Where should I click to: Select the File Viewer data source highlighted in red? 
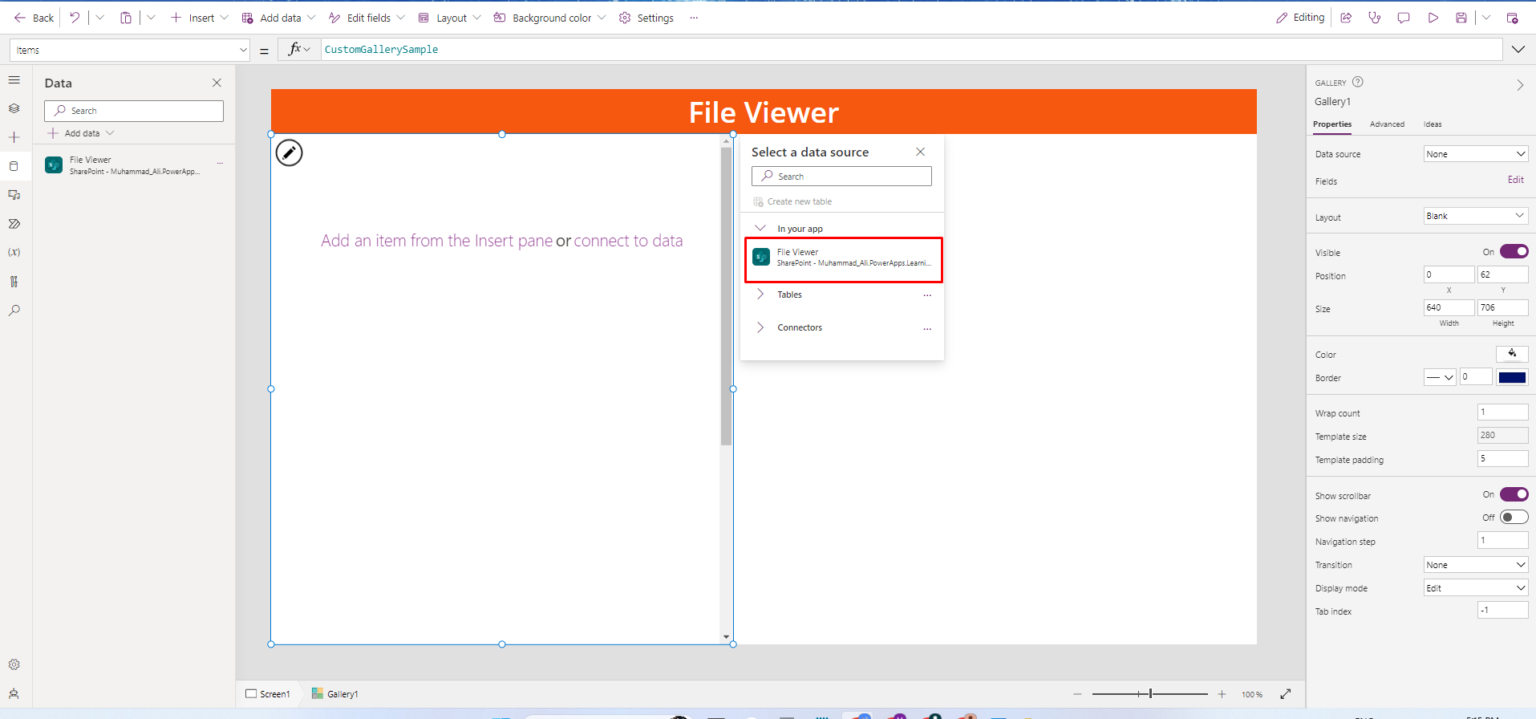[x=843, y=256]
